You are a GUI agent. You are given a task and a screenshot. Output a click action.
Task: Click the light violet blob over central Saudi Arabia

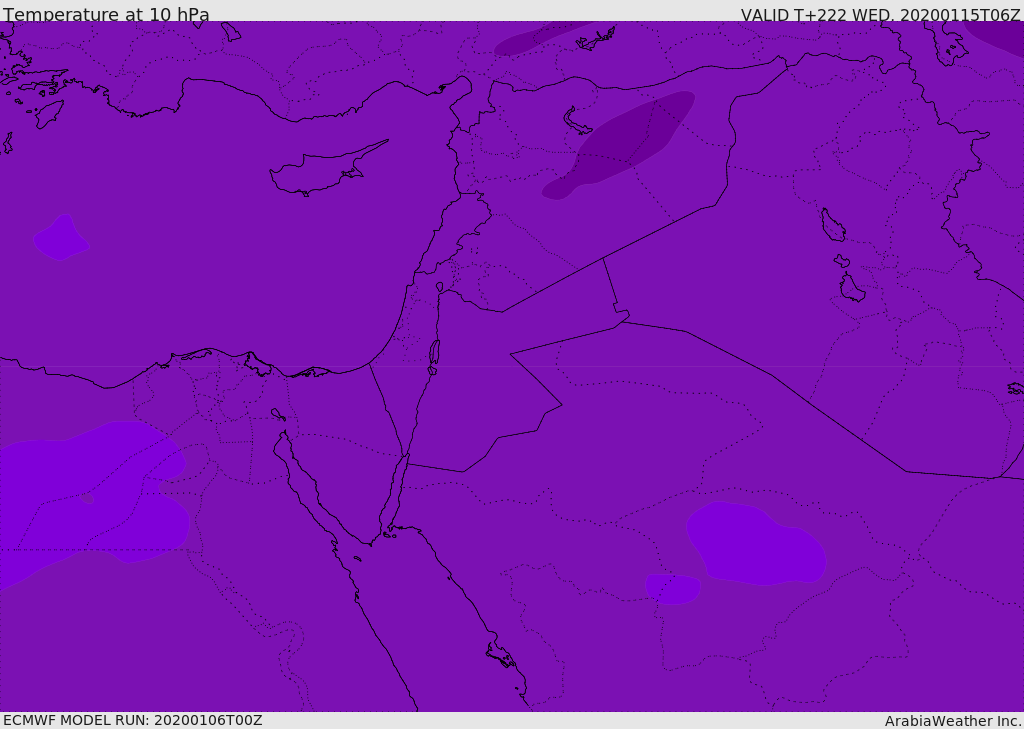(x=756, y=543)
